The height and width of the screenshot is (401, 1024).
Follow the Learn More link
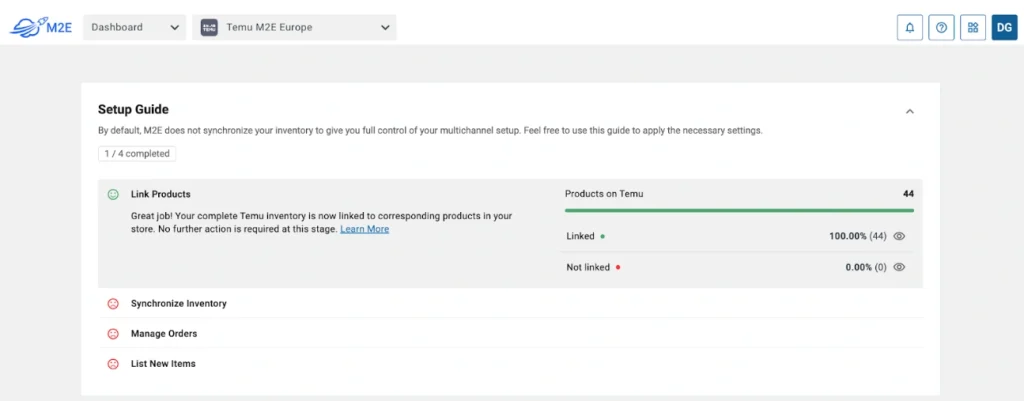pyautogui.click(x=364, y=229)
